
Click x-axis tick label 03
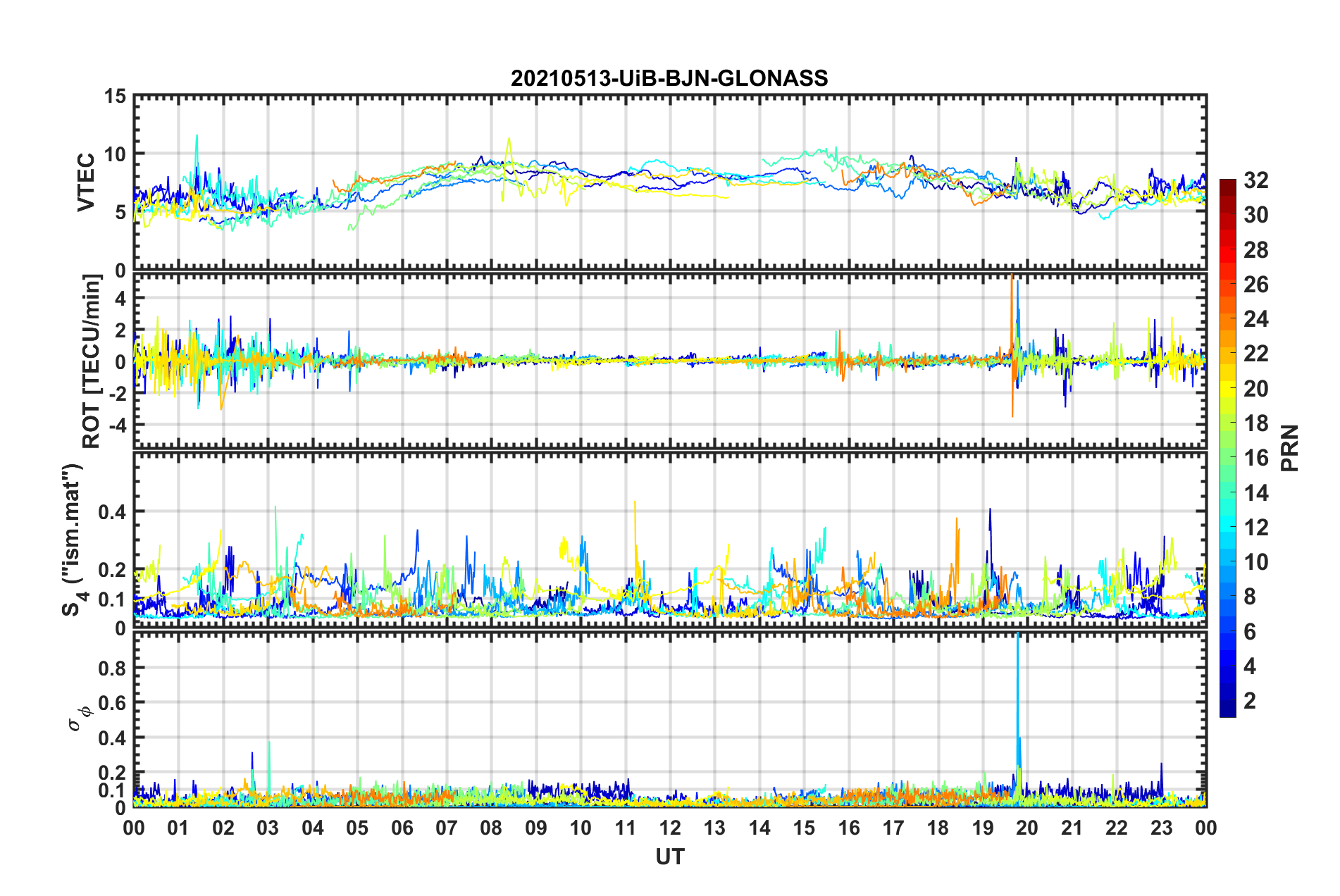point(268,828)
